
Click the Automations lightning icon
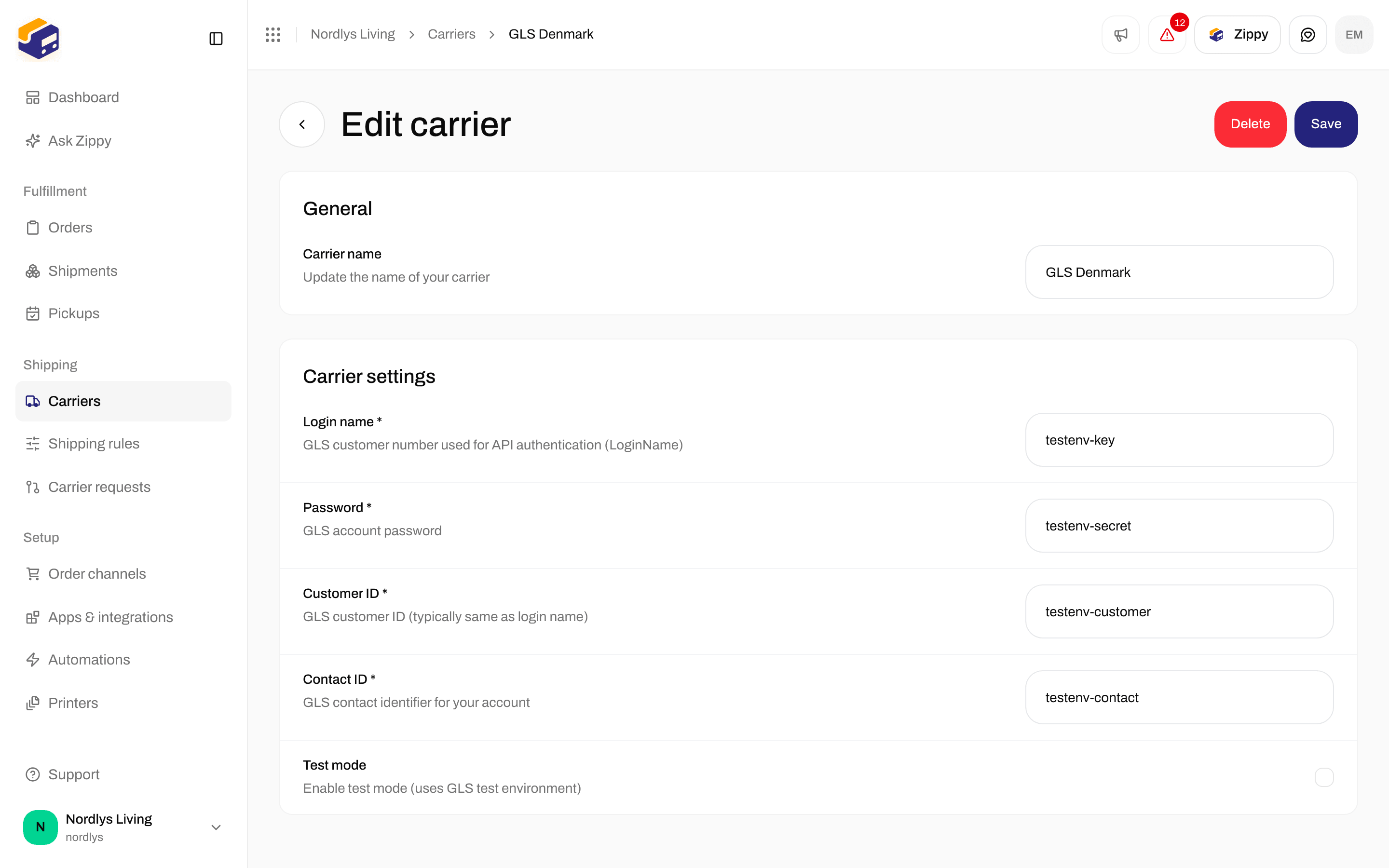(33, 660)
